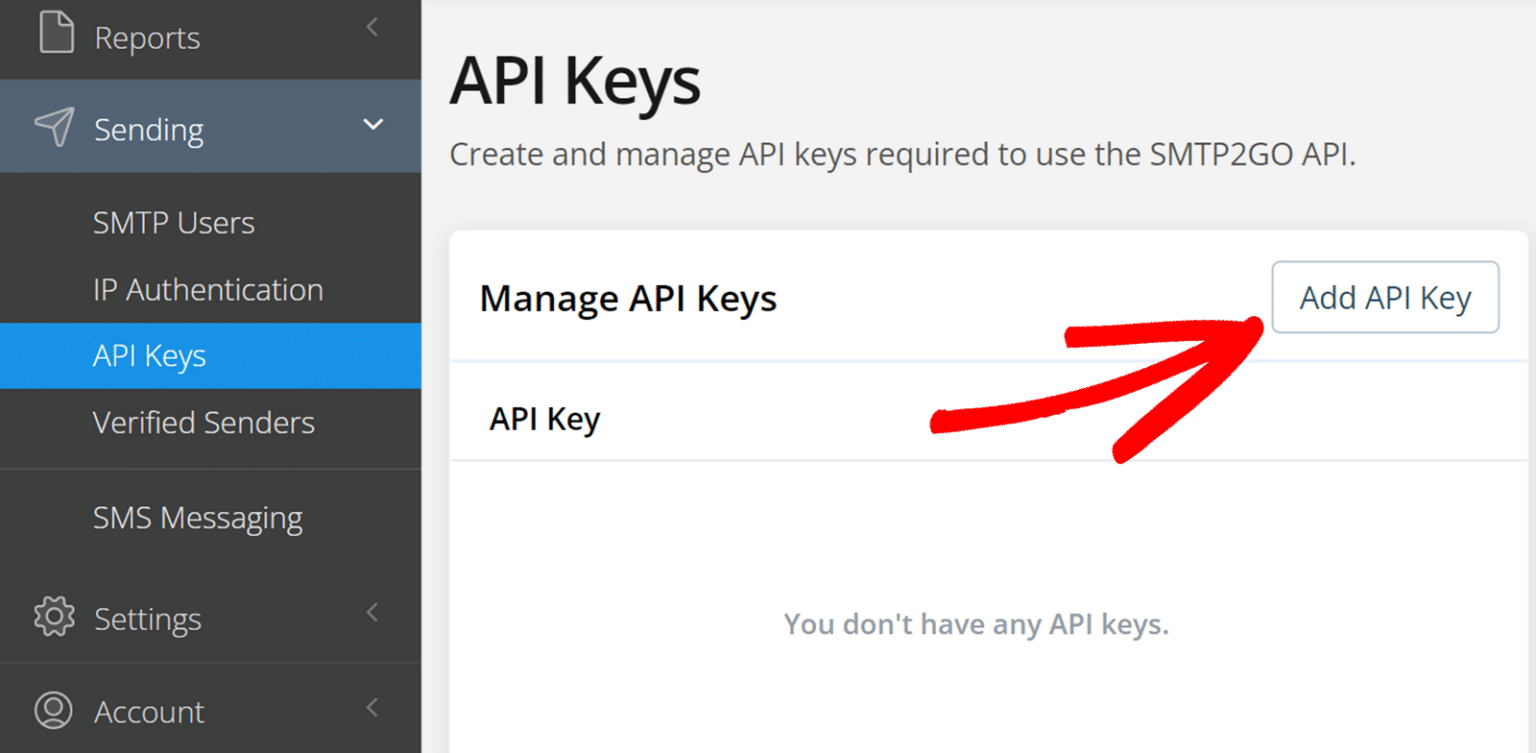Viewport: 1536px width, 753px height.
Task: Click the Reports document icon
Action: coord(56,32)
